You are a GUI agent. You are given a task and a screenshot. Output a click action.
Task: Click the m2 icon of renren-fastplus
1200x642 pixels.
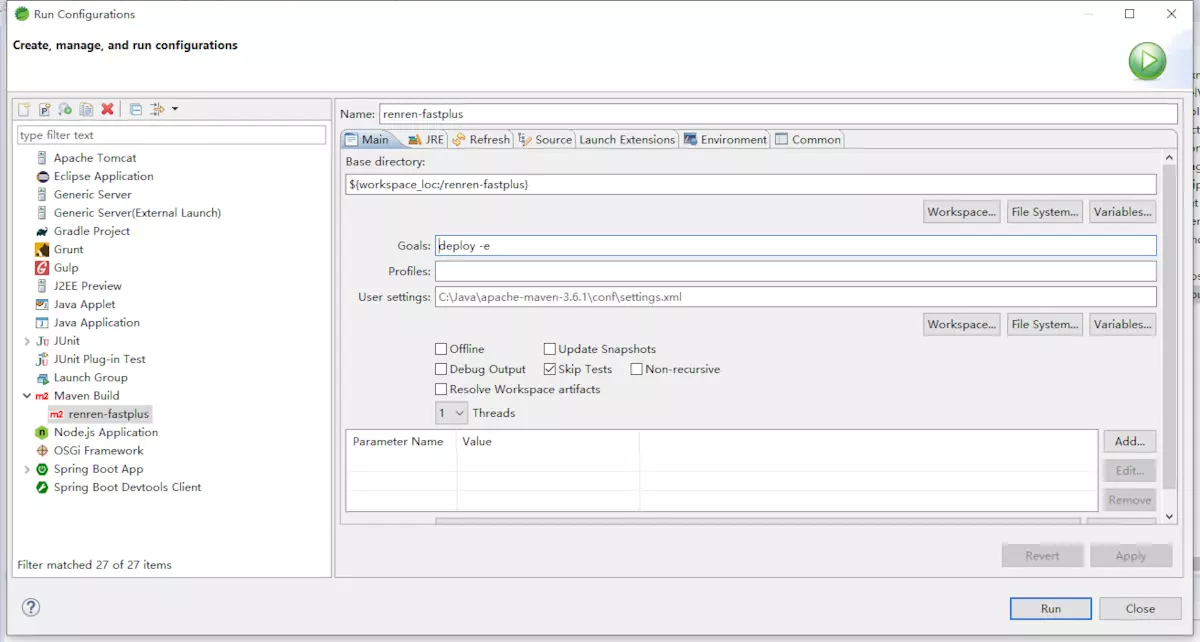click(x=56, y=414)
